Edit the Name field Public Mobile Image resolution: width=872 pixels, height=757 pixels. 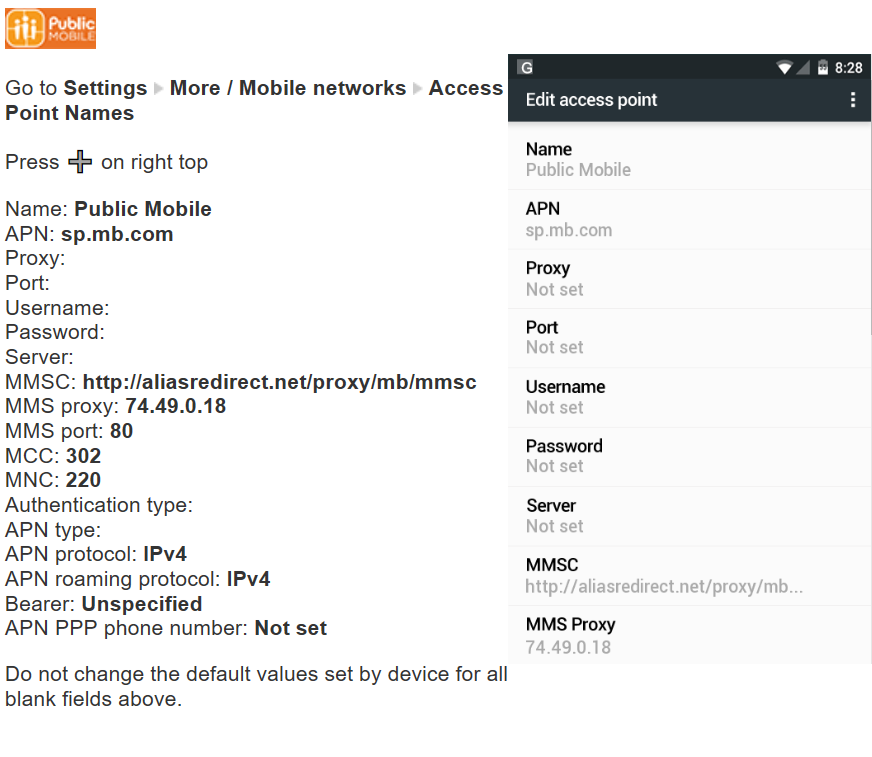(689, 160)
